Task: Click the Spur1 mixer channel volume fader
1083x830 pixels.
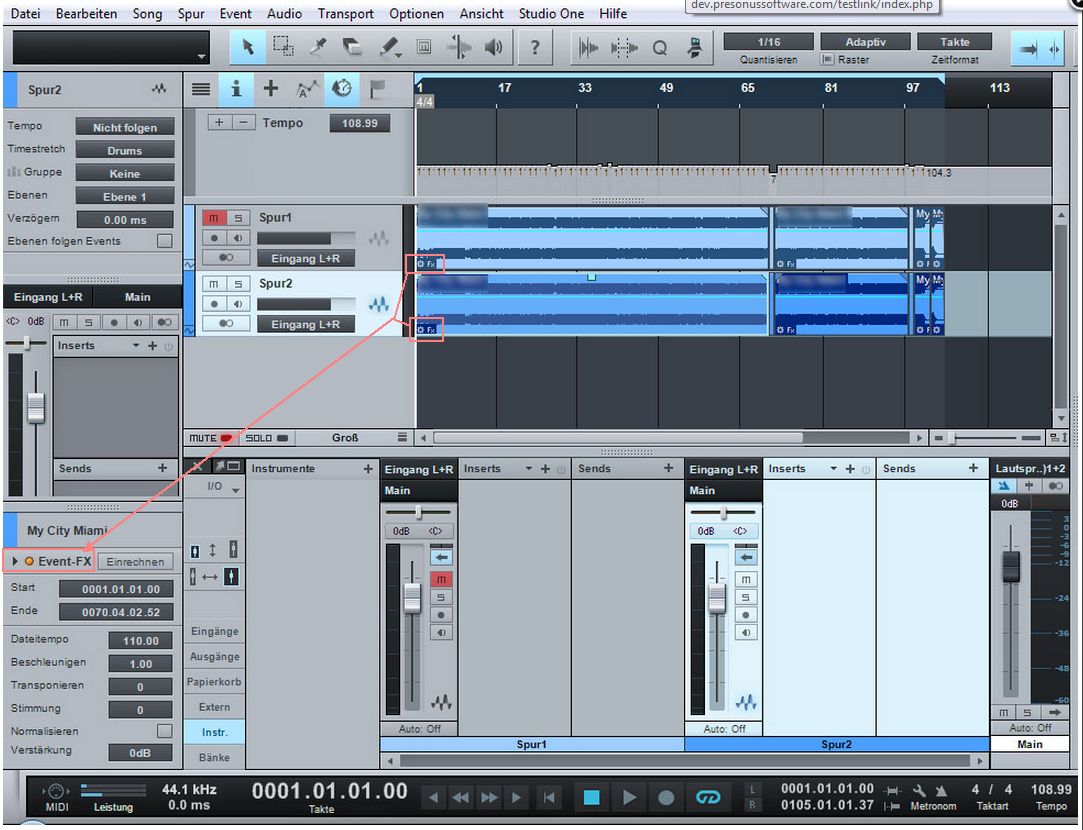Action: 412,597
